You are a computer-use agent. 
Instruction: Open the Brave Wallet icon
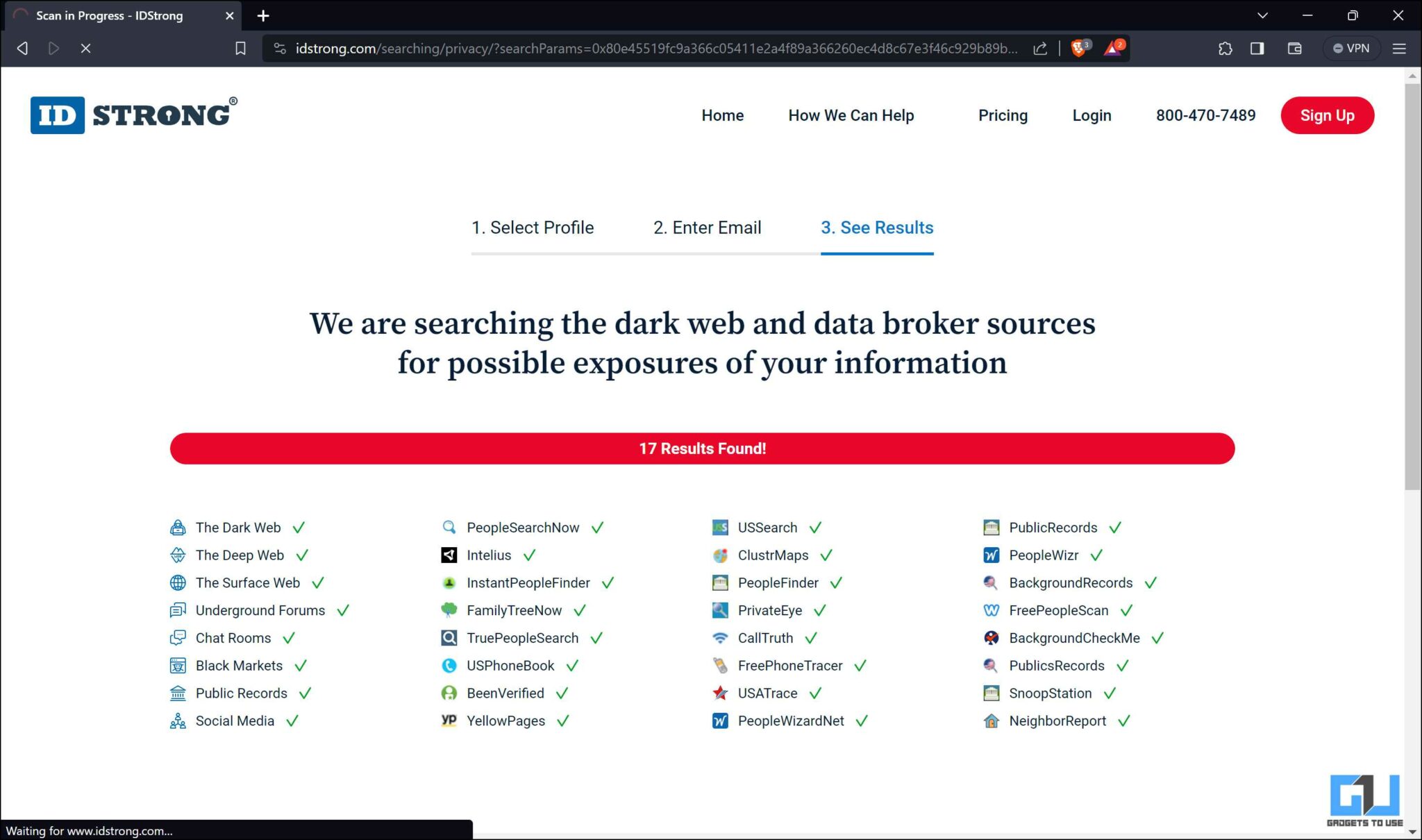[x=1293, y=48]
